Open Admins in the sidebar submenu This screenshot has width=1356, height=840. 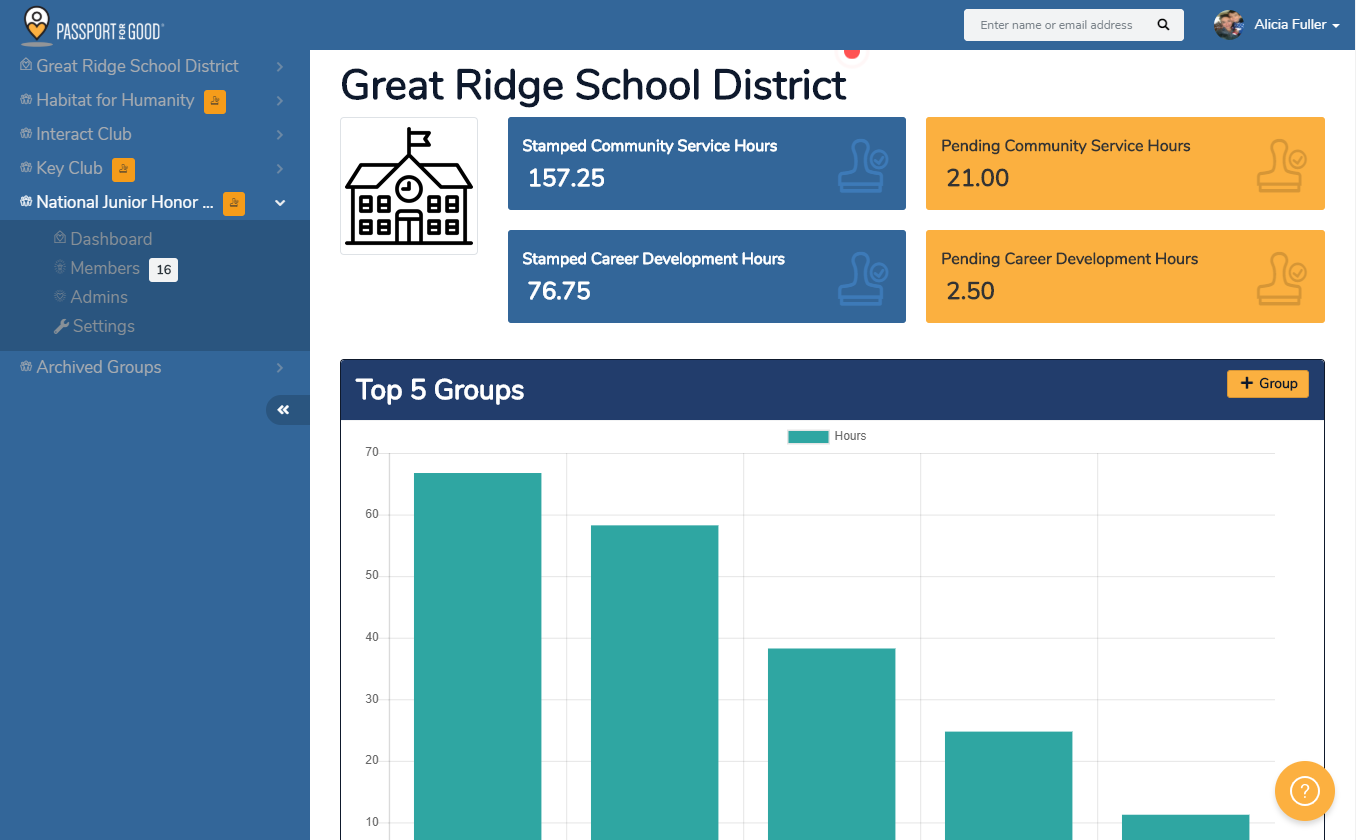[99, 297]
